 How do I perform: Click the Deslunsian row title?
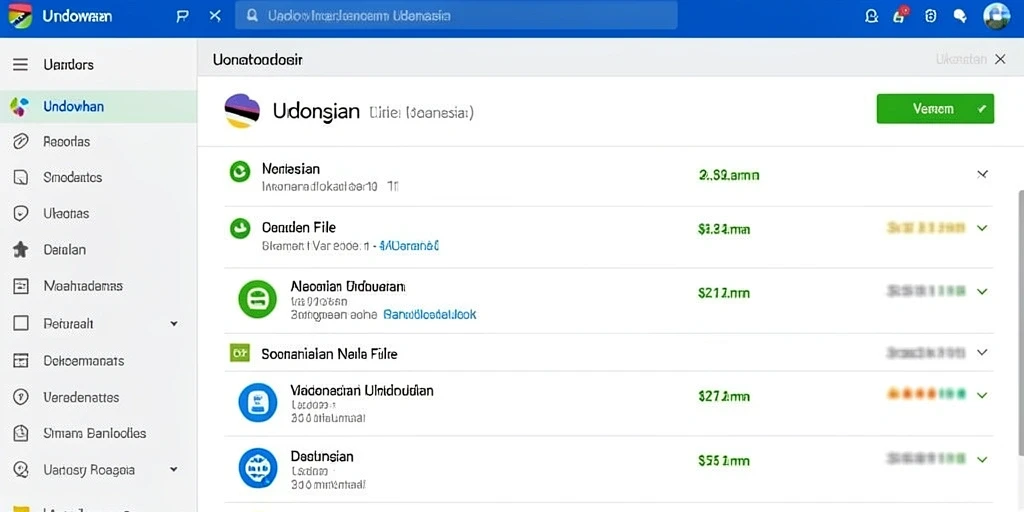(322, 456)
